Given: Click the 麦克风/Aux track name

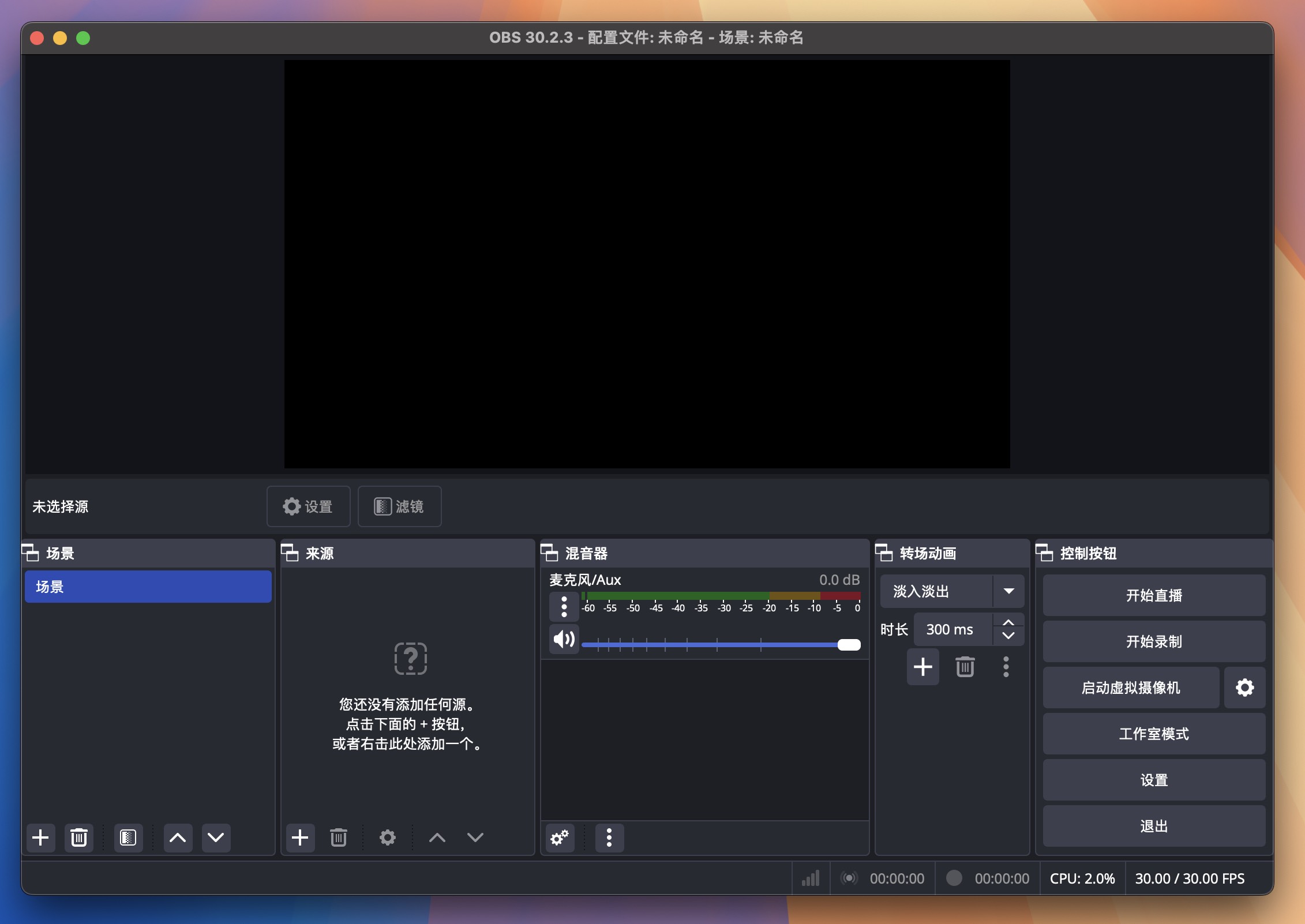Looking at the screenshot, I should 585,580.
